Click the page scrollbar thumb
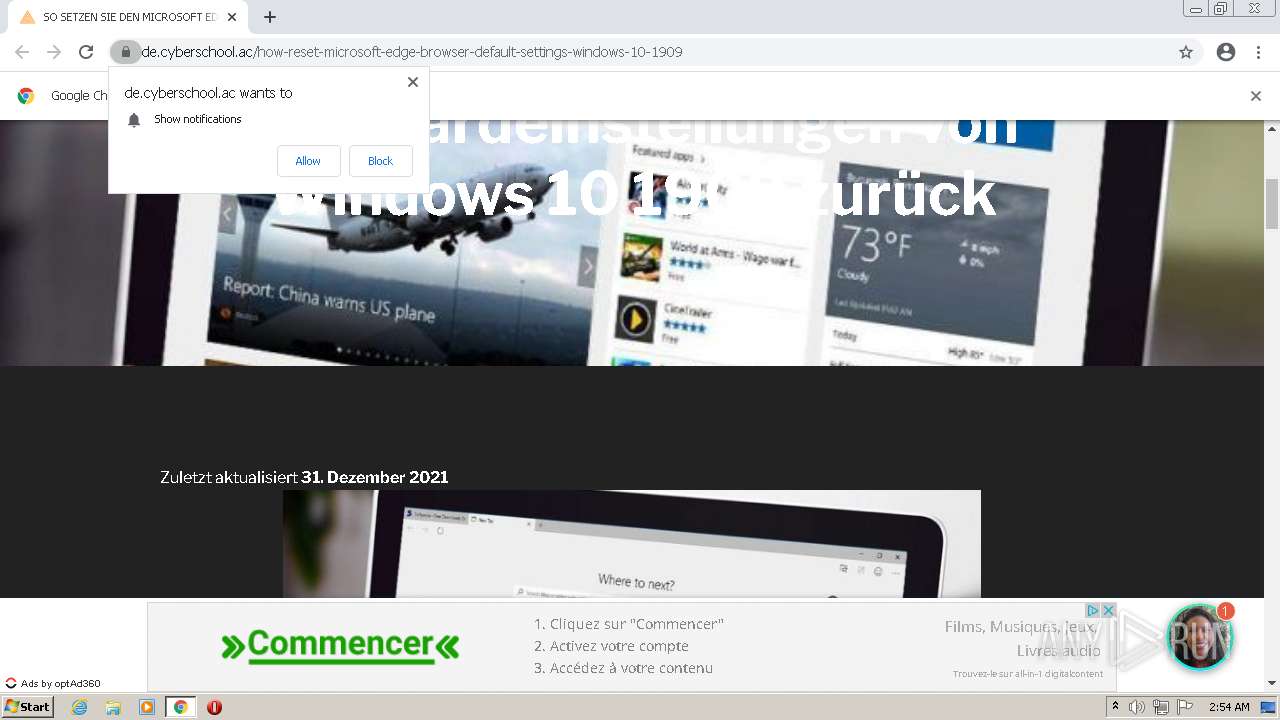This screenshot has height=720, width=1280. coord(1272,204)
